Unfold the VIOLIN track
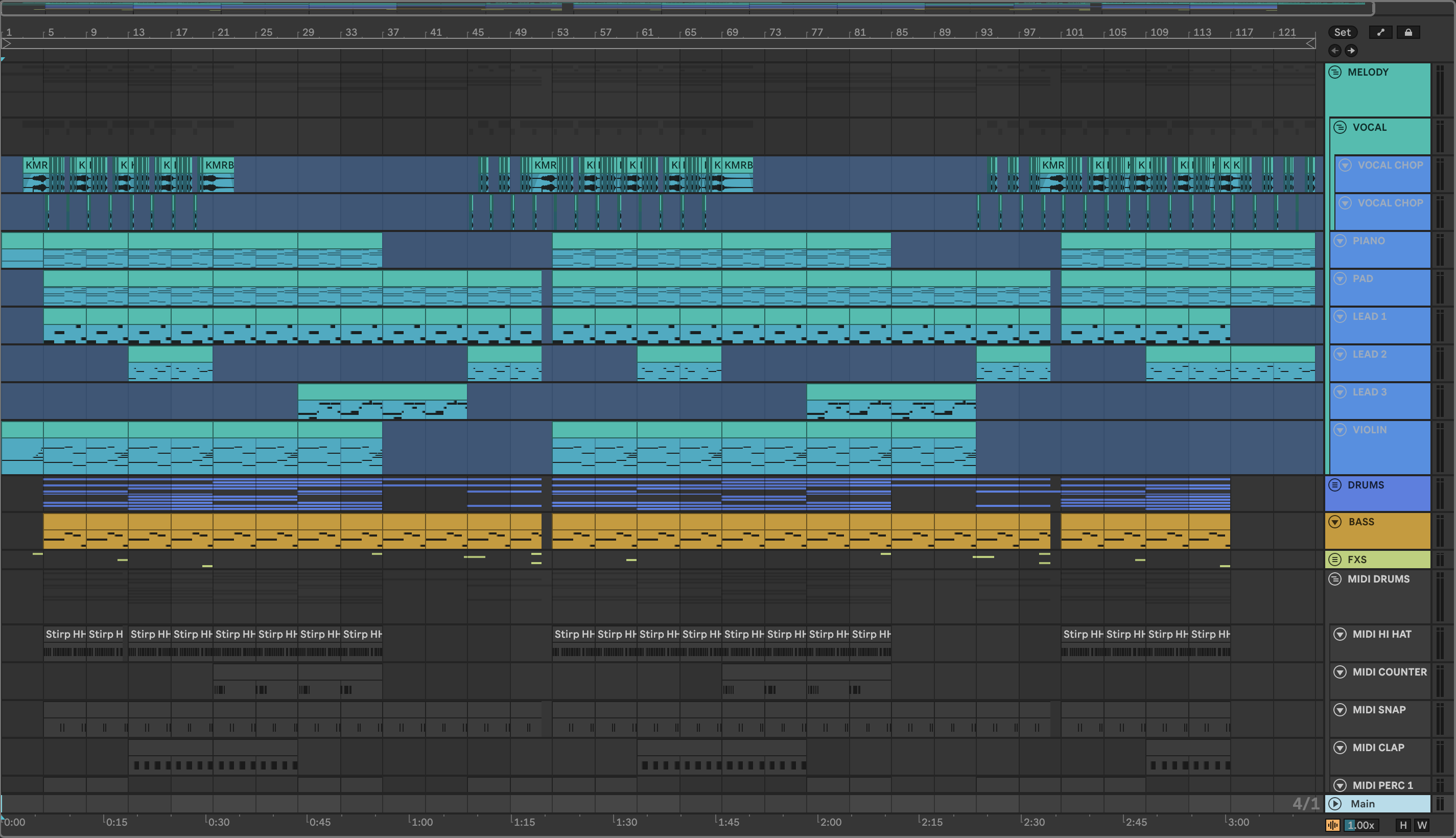The height and width of the screenshot is (838, 1456). pos(1340,430)
